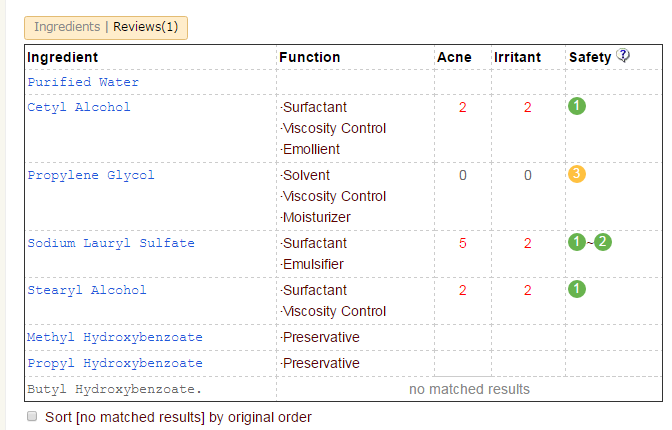Viewport: 672px width, 430px height.
Task: Click Sodium Lauryl Sulfate safety badge 2
Action: pos(602,242)
